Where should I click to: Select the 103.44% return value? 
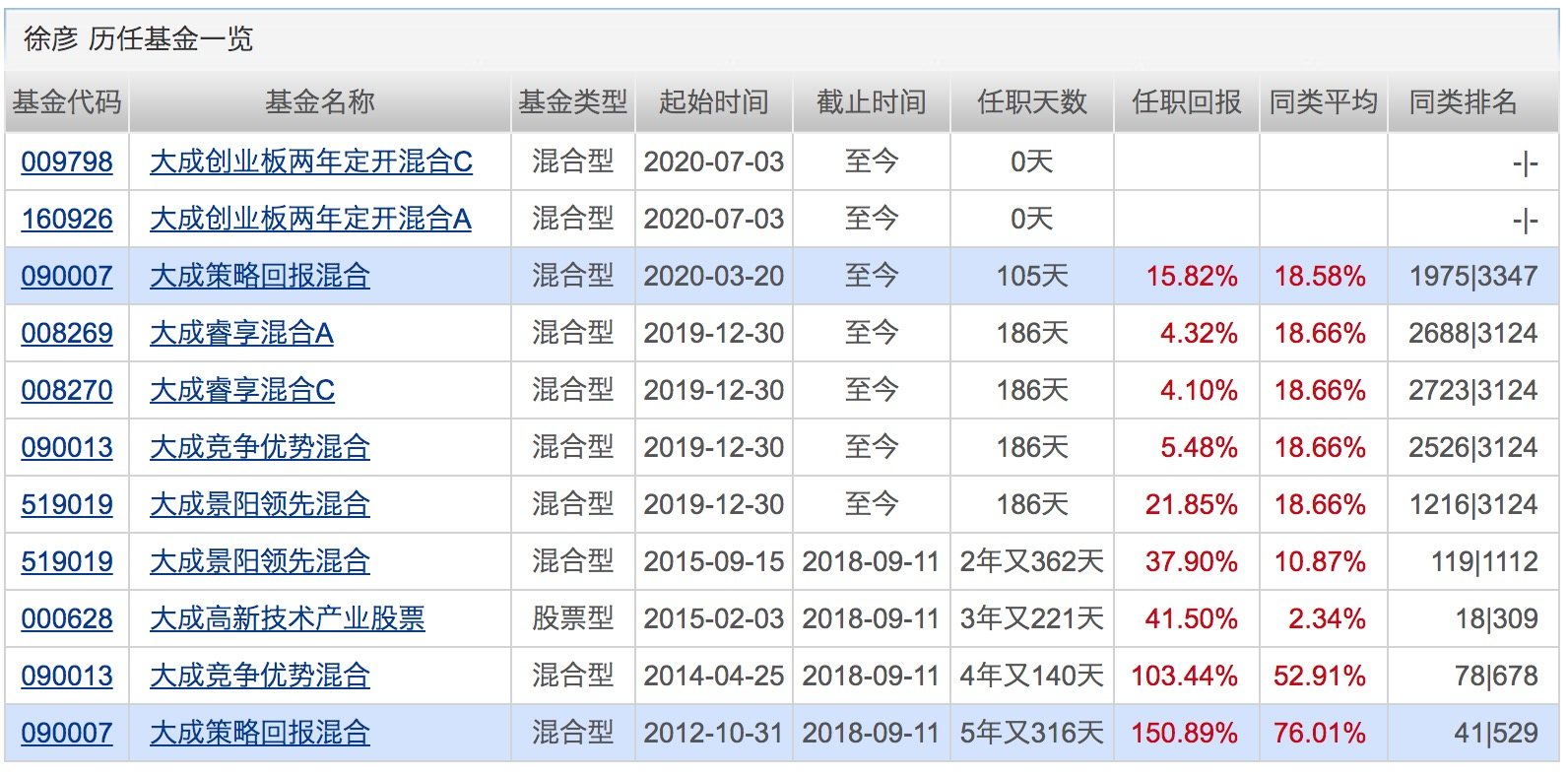pyautogui.click(x=1185, y=676)
